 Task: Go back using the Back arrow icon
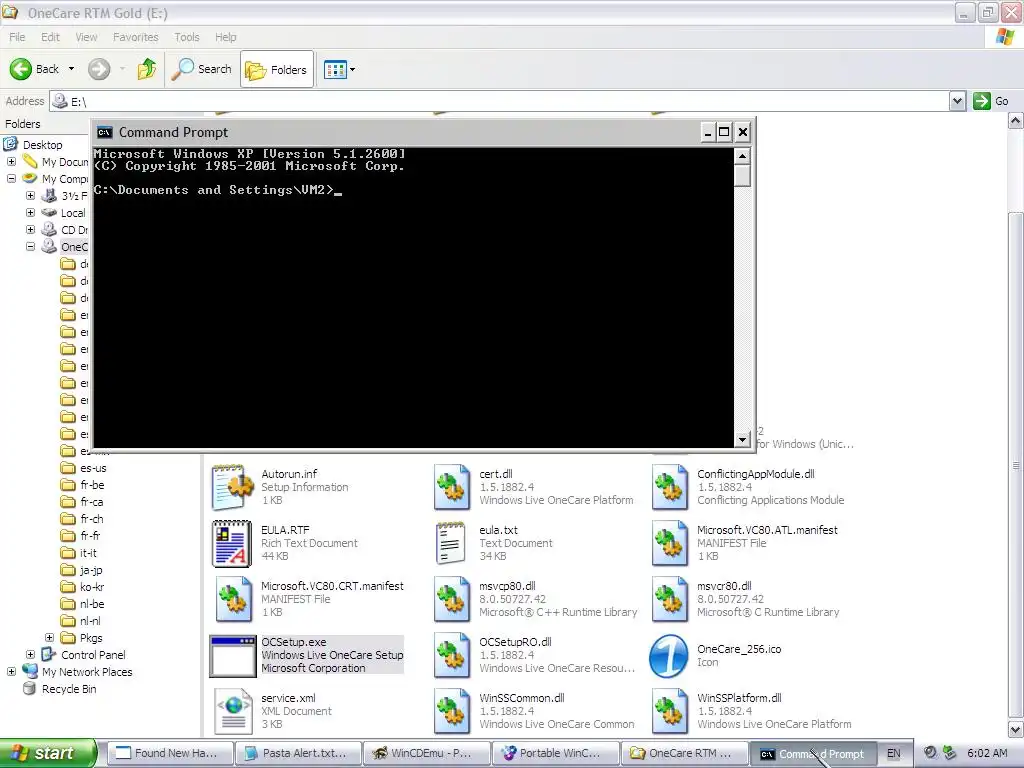tap(21, 69)
